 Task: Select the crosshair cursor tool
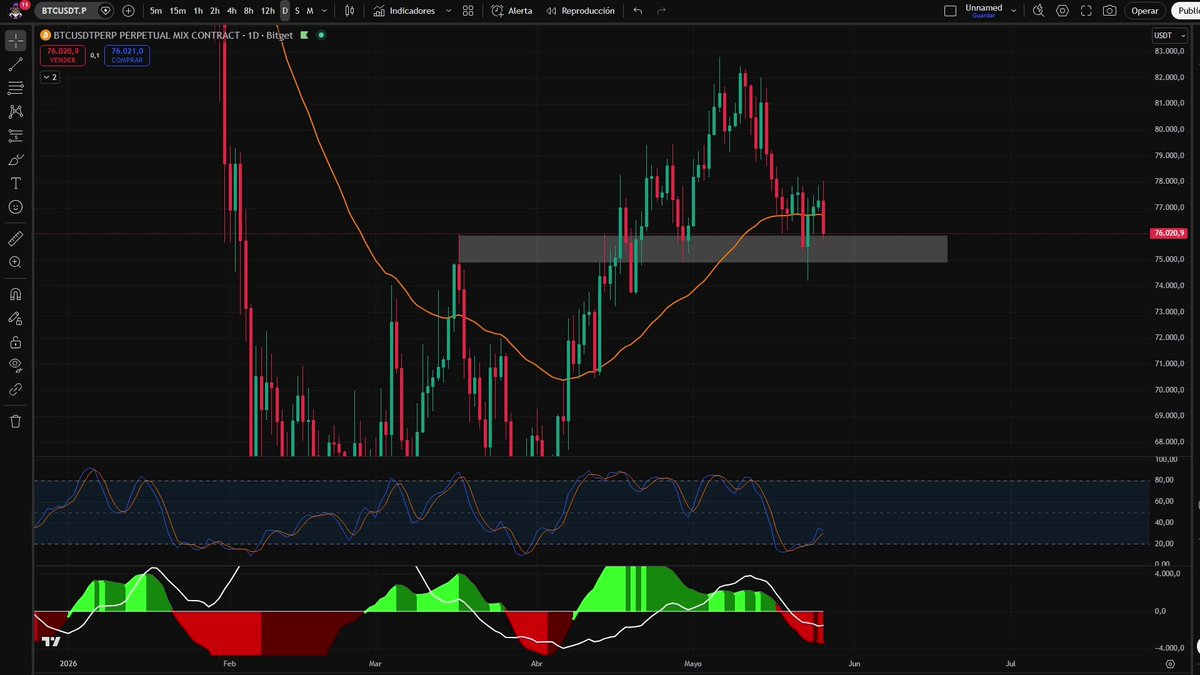(16, 41)
